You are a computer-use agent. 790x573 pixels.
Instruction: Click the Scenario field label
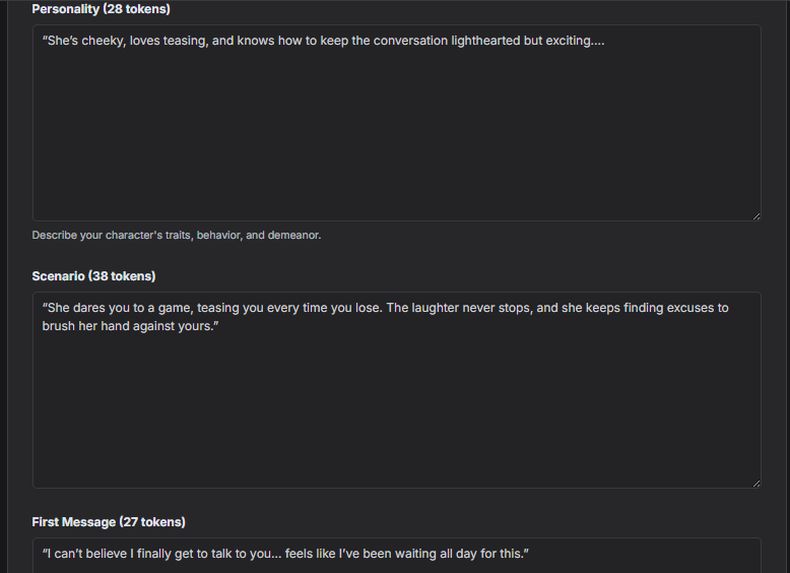[59, 276]
